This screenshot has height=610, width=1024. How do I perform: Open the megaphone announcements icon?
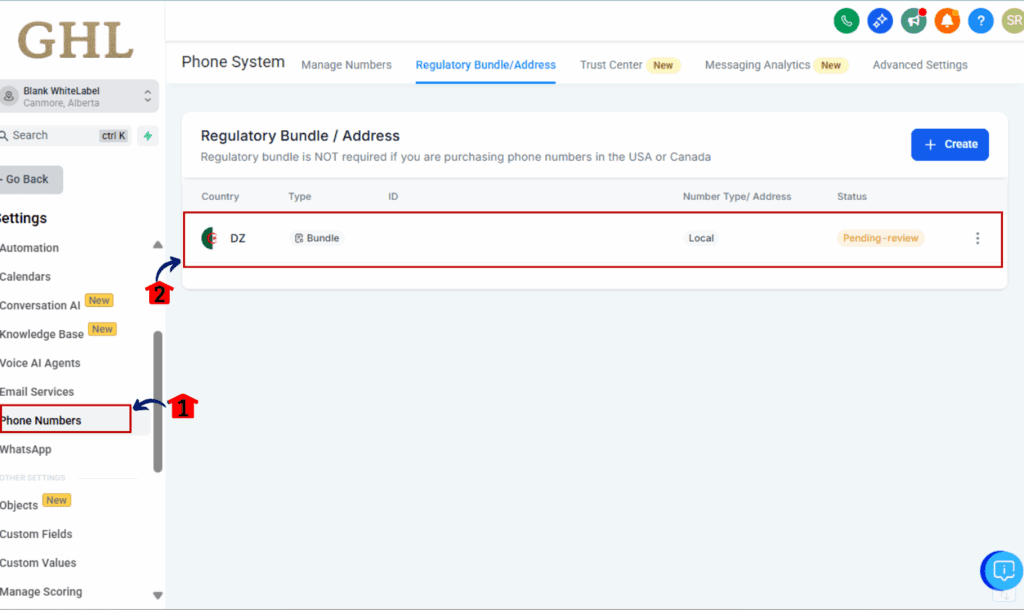913,20
